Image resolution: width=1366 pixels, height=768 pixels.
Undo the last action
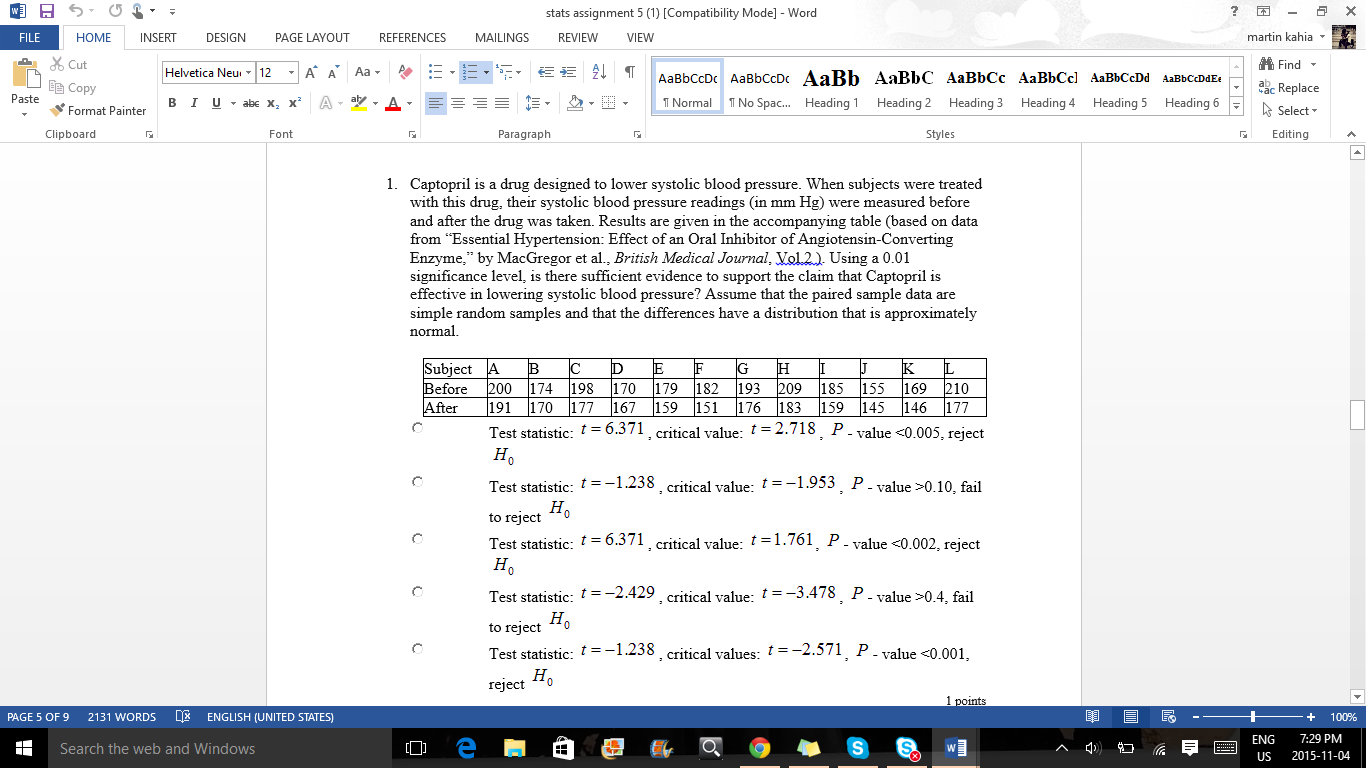point(77,12)
